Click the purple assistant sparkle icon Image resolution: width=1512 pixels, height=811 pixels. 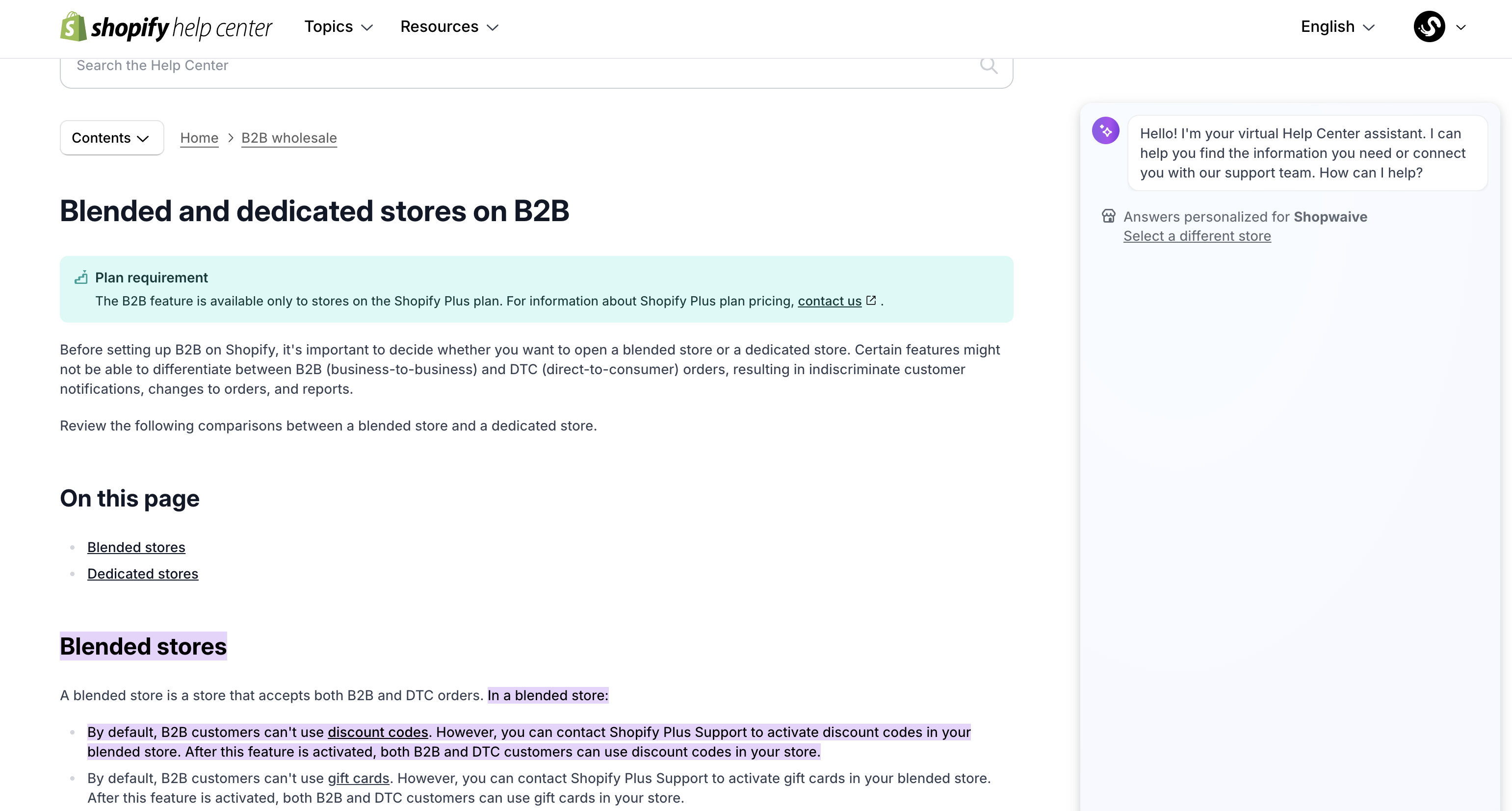1105,131
